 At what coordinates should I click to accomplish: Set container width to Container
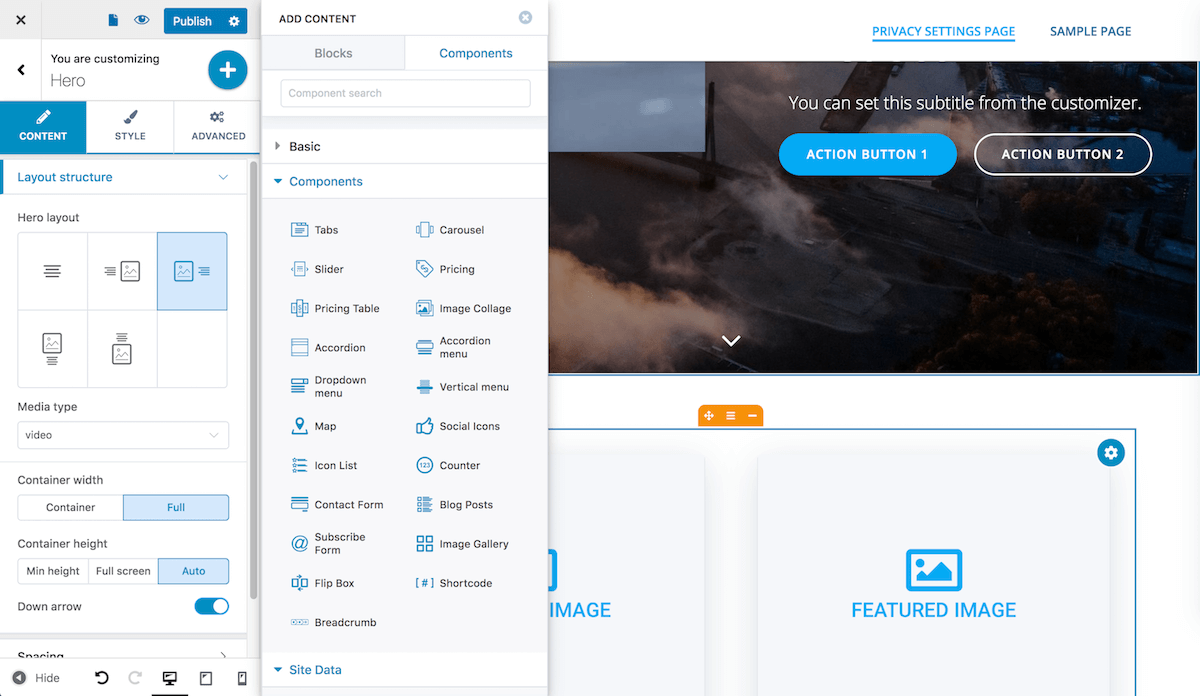coord(71,507)
